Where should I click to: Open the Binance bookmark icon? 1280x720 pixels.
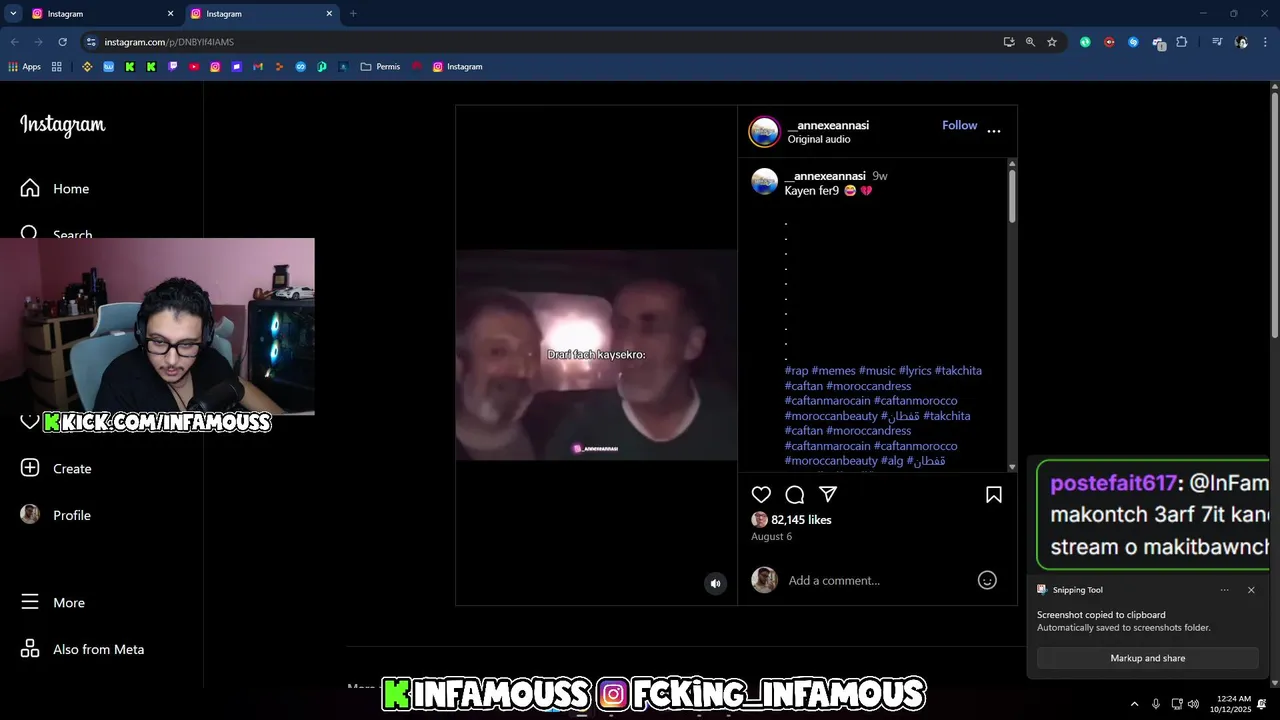(x=87, y=67)
